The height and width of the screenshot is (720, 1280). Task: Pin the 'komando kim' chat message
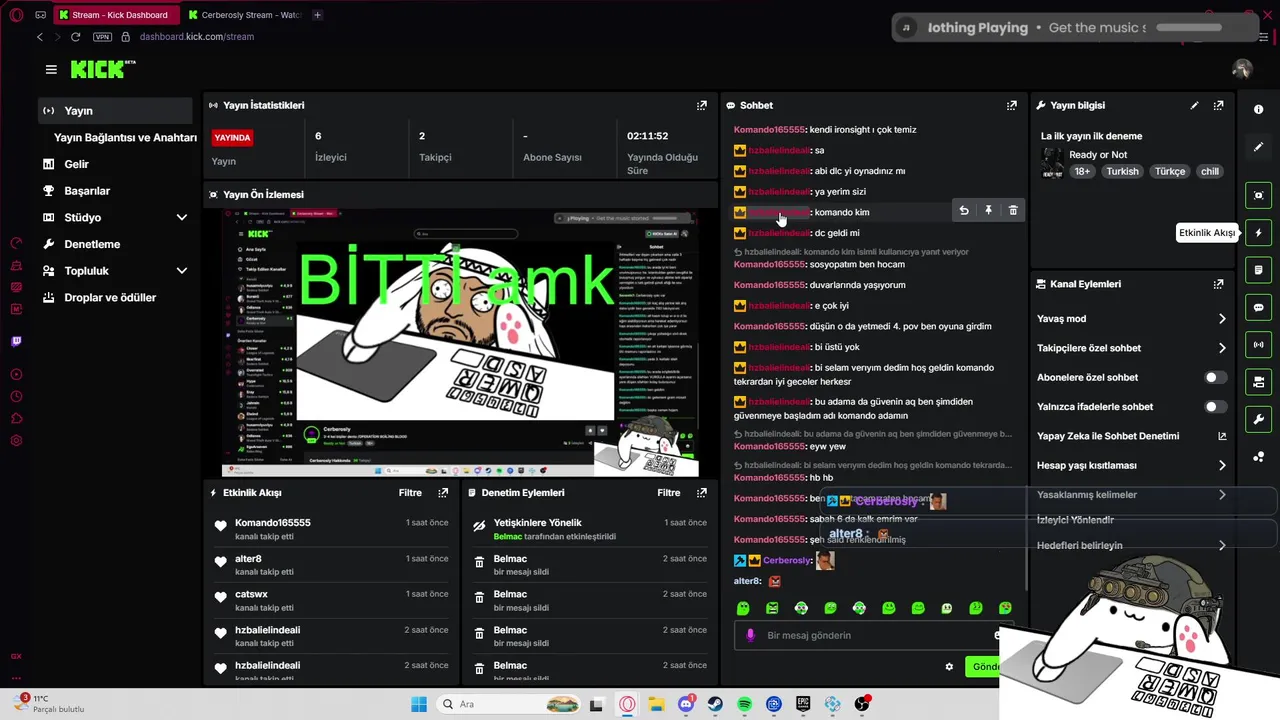point(988,211)
